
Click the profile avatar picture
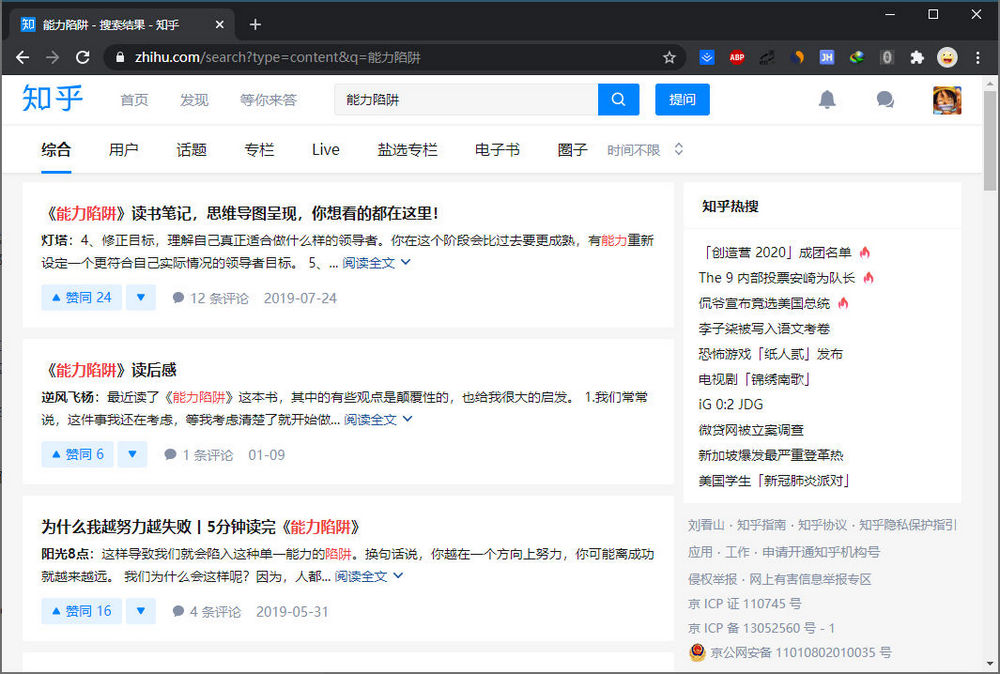946,99
